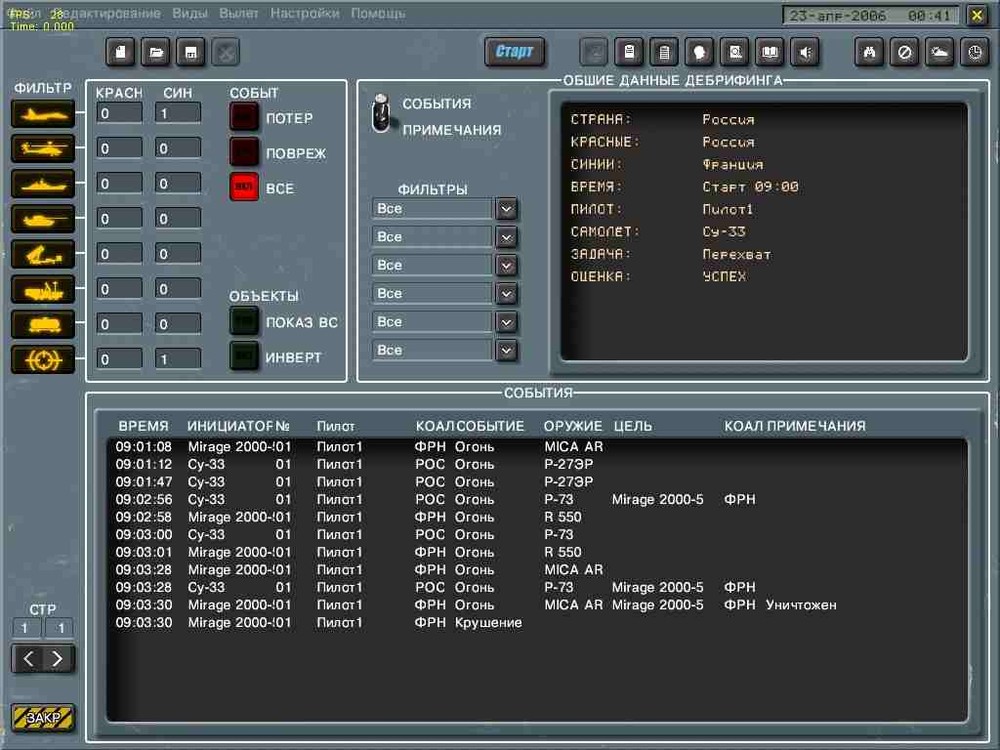
Task: Enable the ПОТЕР events toggle
Action: [x=244, y=118]
